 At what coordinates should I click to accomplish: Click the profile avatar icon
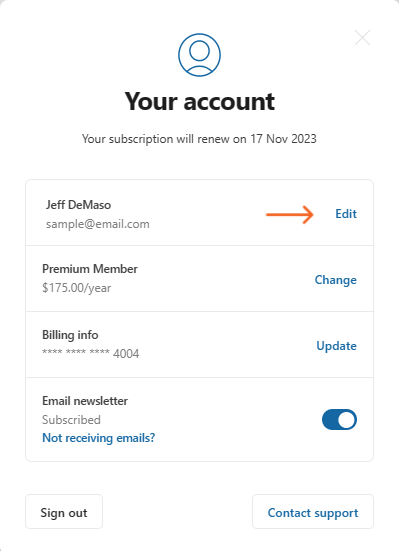point(199,55)
